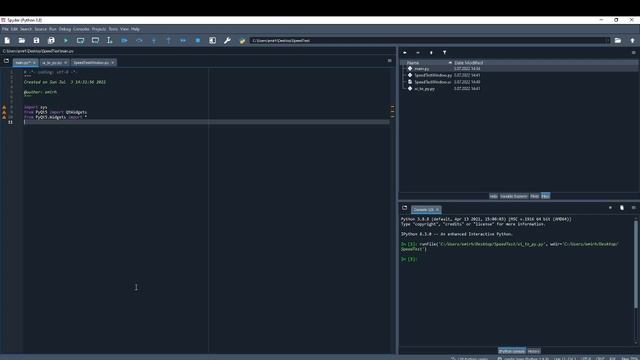Viewport: 640px width, 360px height.
Task: Open the PYTHONPATH manager
Action: click(242, 40)
